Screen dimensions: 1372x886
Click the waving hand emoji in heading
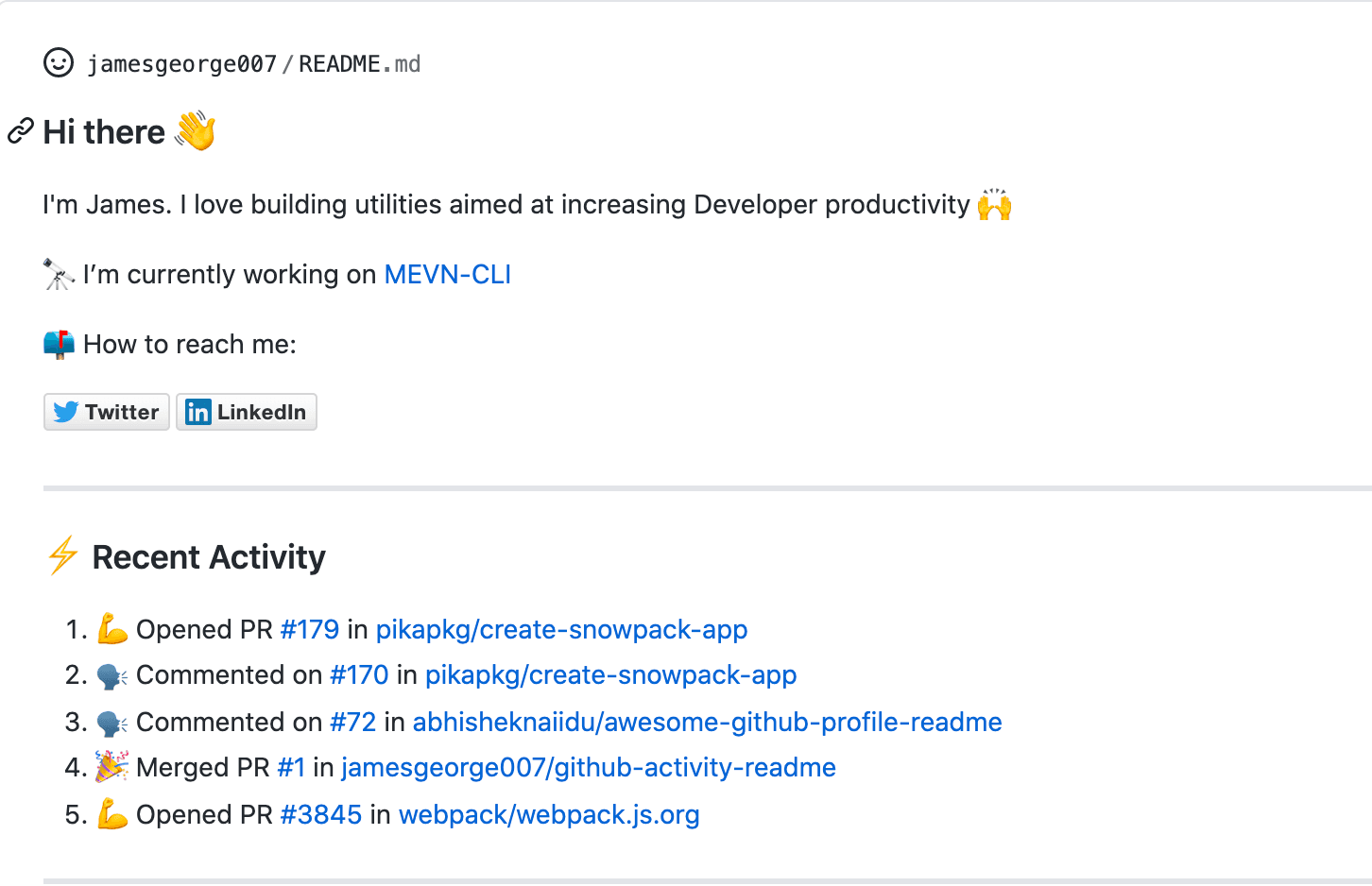[196, 131]
